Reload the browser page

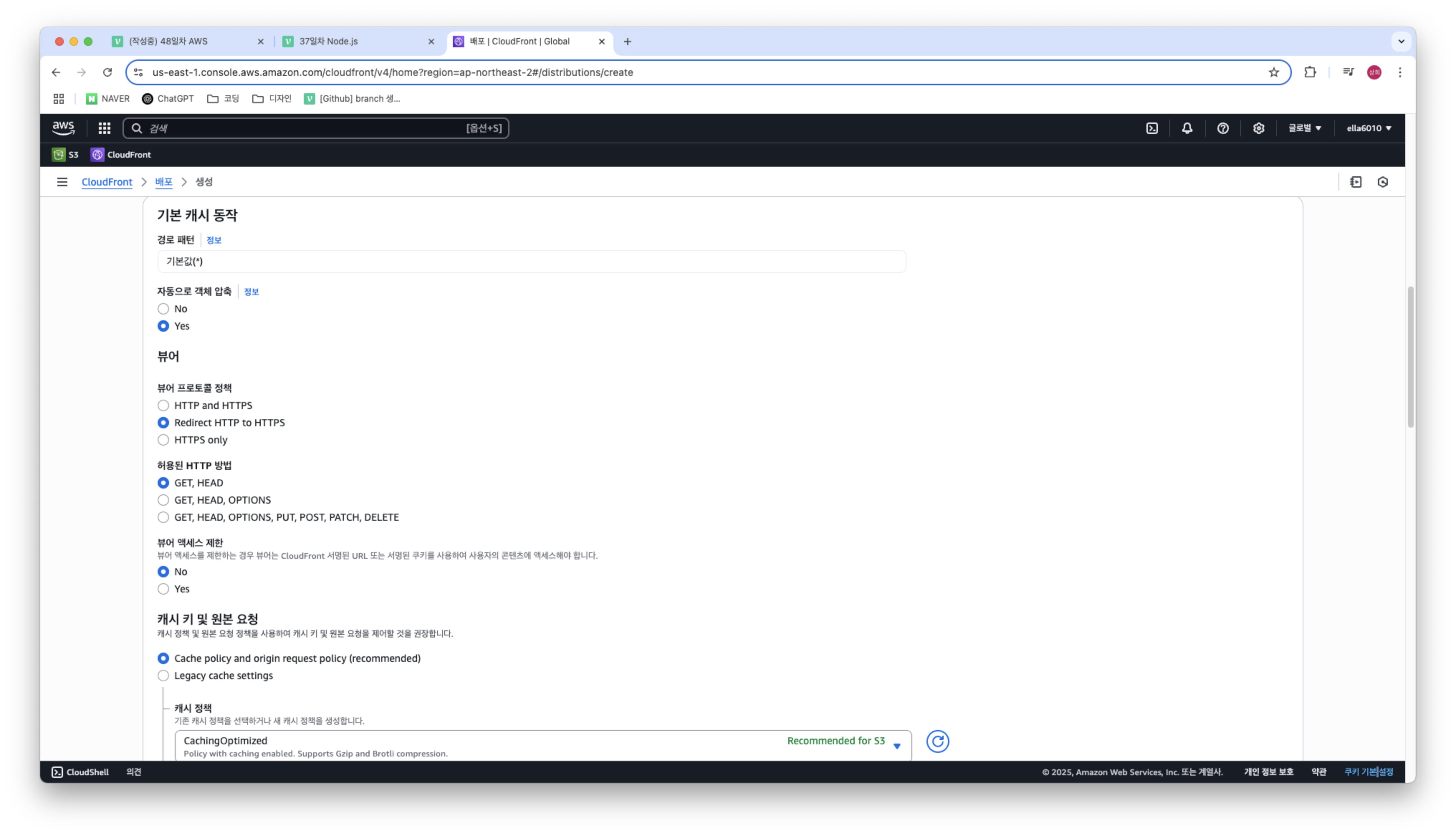tap(107, 72)
